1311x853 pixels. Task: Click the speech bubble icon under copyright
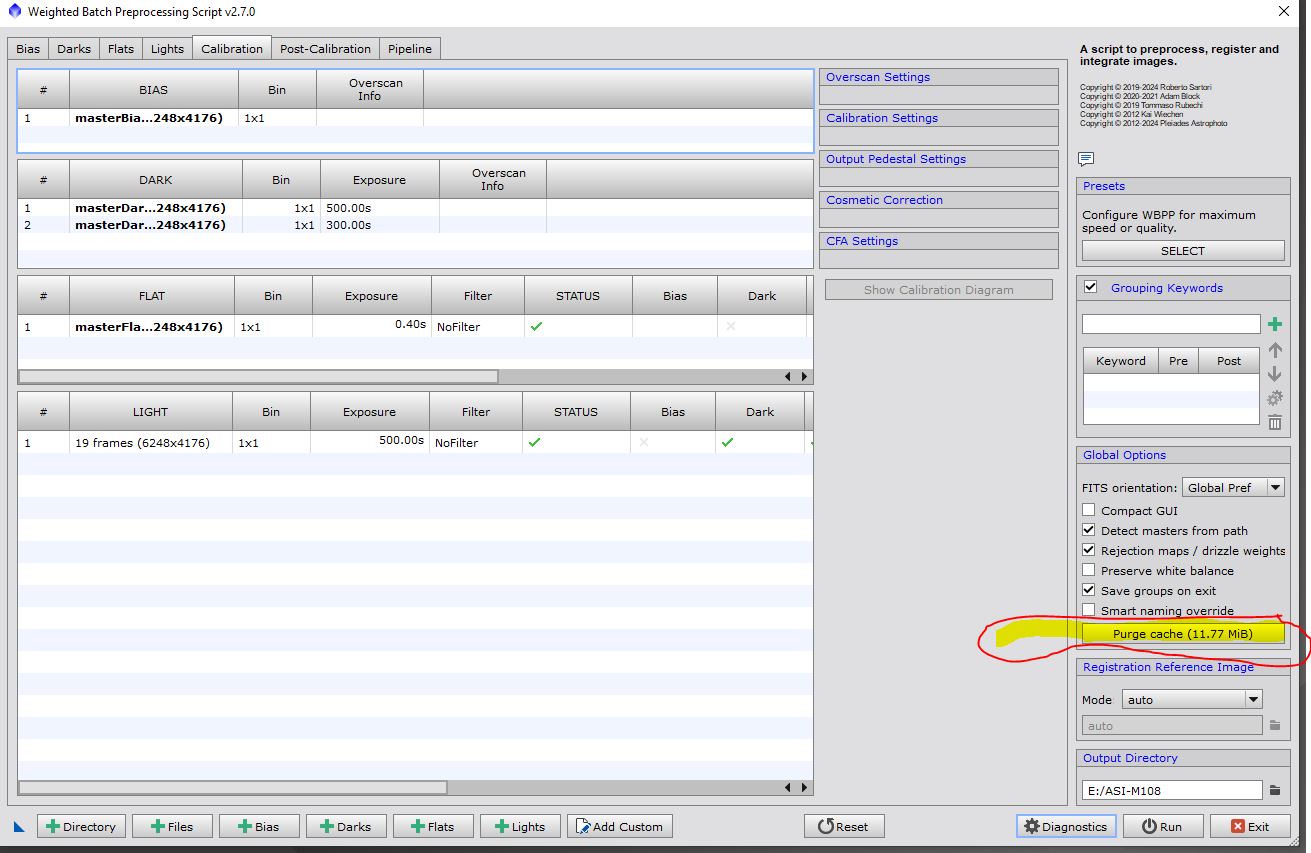pos(1086,159)
